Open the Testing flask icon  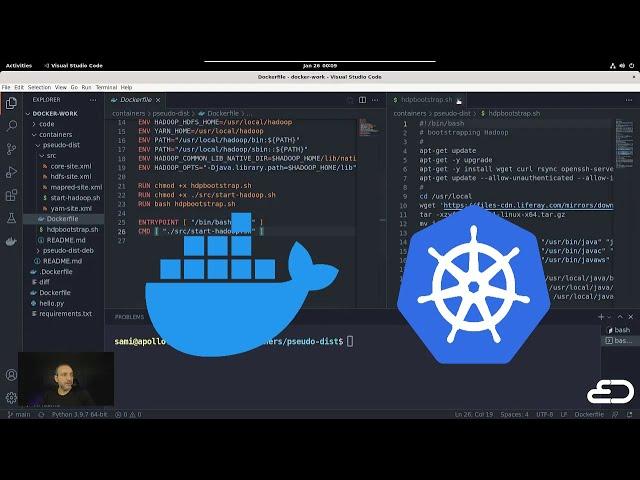(11, 218)
